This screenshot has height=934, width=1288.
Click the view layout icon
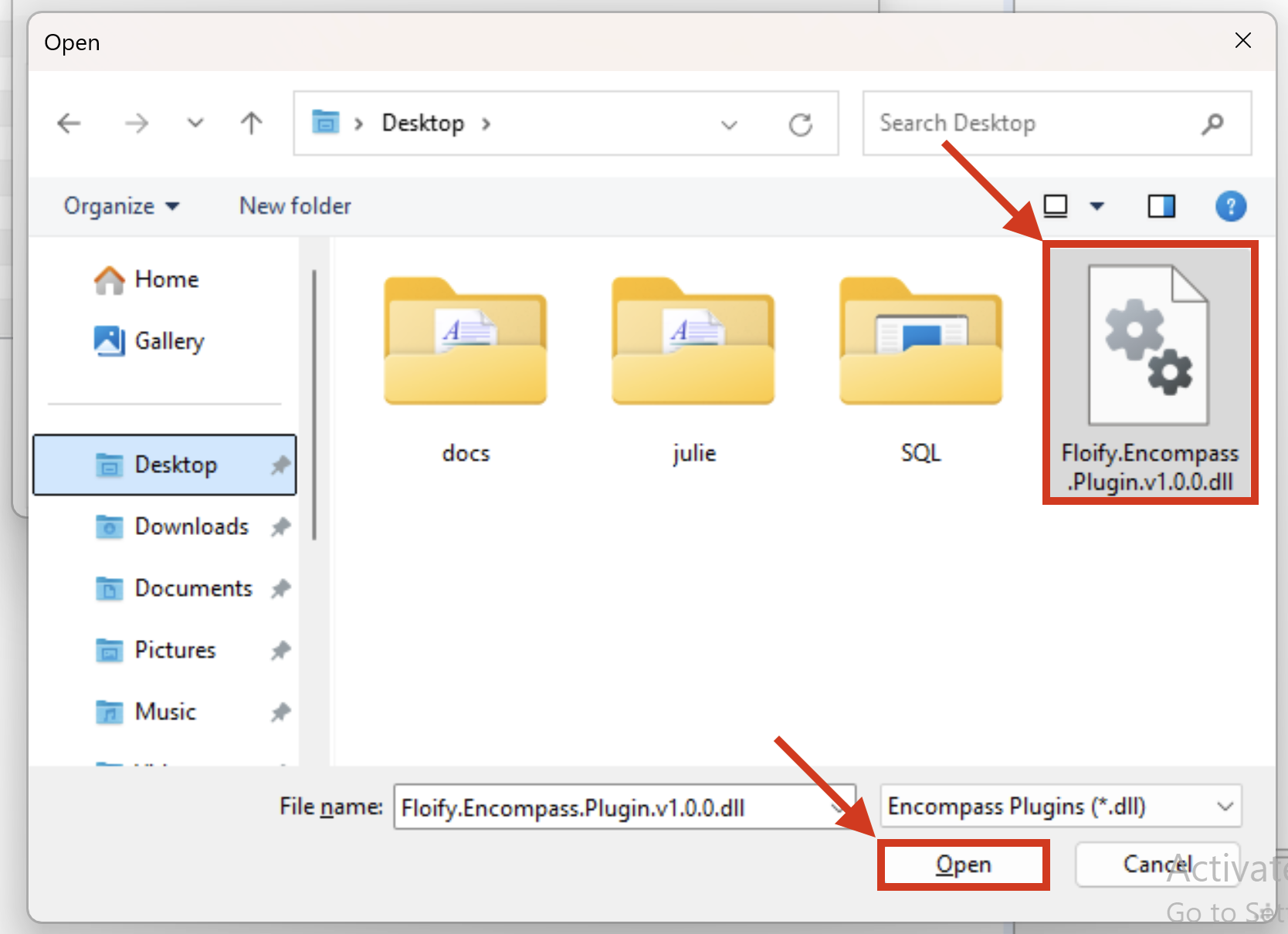(1056, 206)
